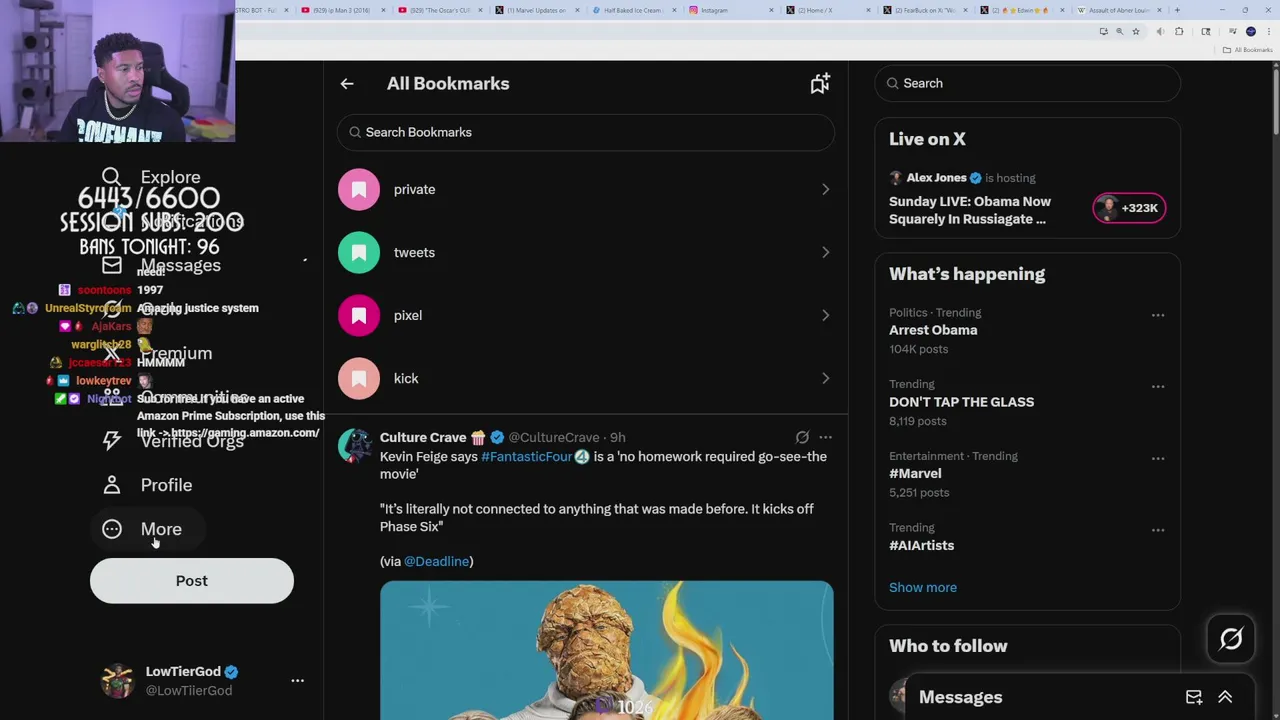The width and height of the screenshot is (1280, 720).
Task: Open the #FantasticFour hashtag link
Action: click(x=527, y=456)
